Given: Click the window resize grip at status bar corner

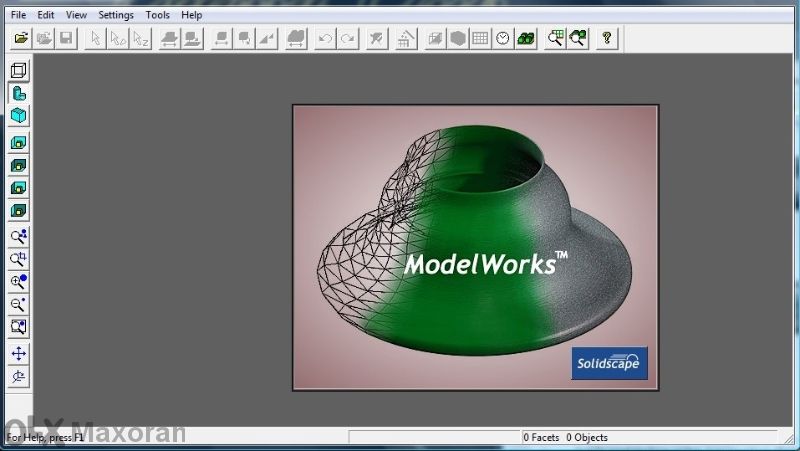Looking at the screenshot, I should point(788,438).
